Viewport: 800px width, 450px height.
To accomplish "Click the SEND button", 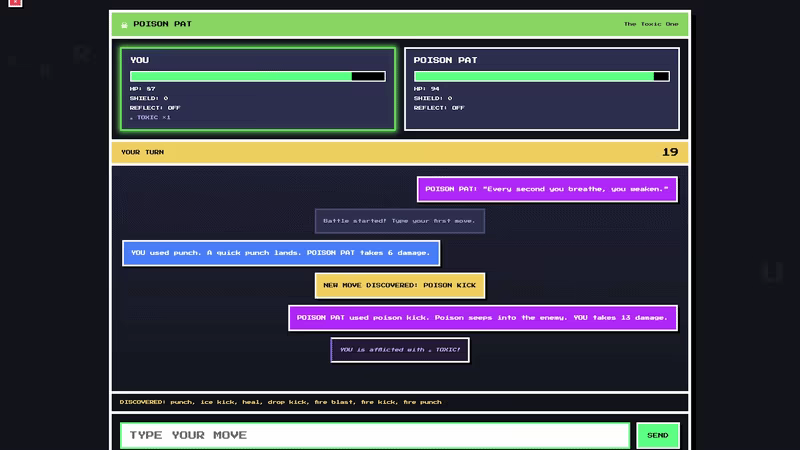I will tap(658, 435).
